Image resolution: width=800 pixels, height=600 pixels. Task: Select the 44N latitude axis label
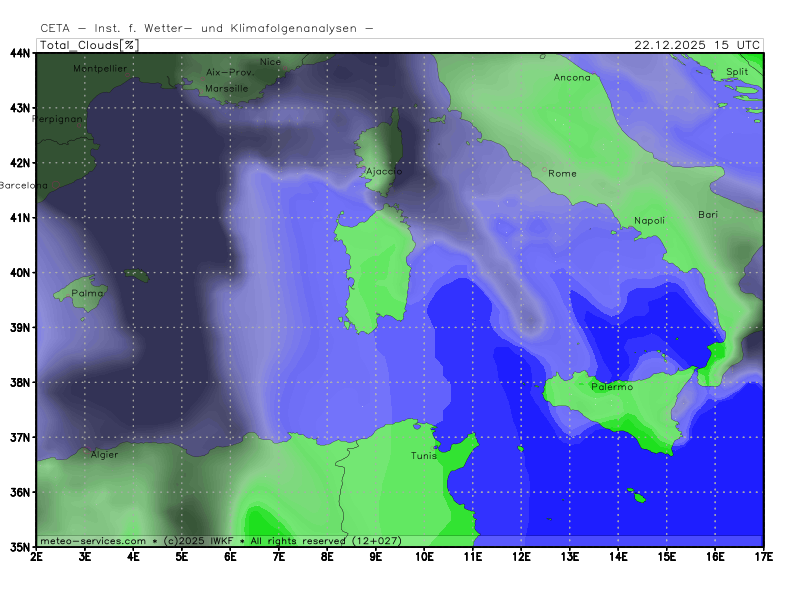pos(20,53)
